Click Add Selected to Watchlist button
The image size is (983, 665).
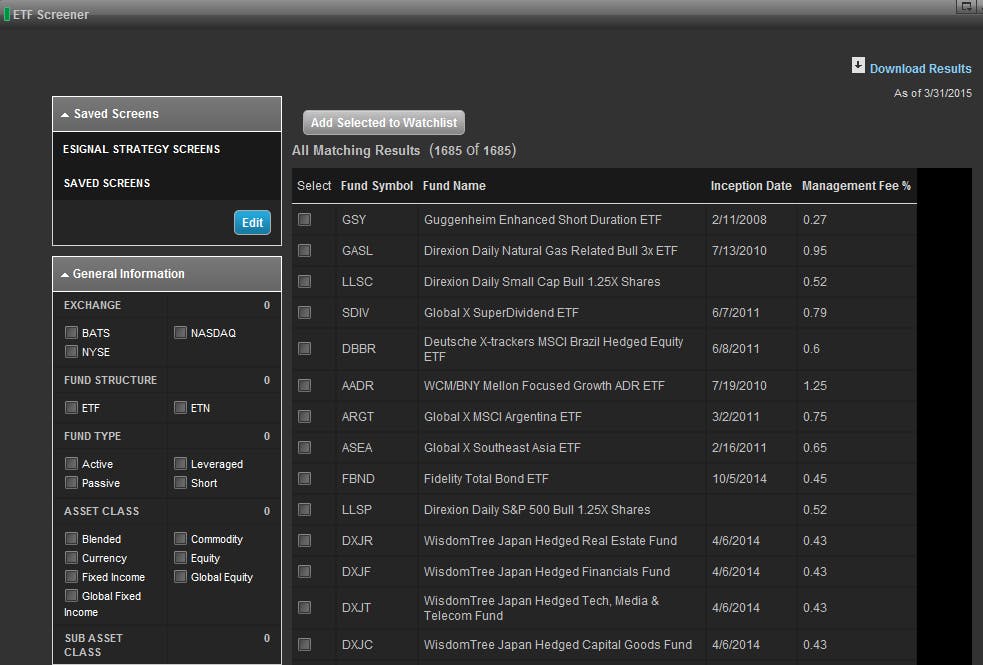pyautogui.click(x=384, y=122)
